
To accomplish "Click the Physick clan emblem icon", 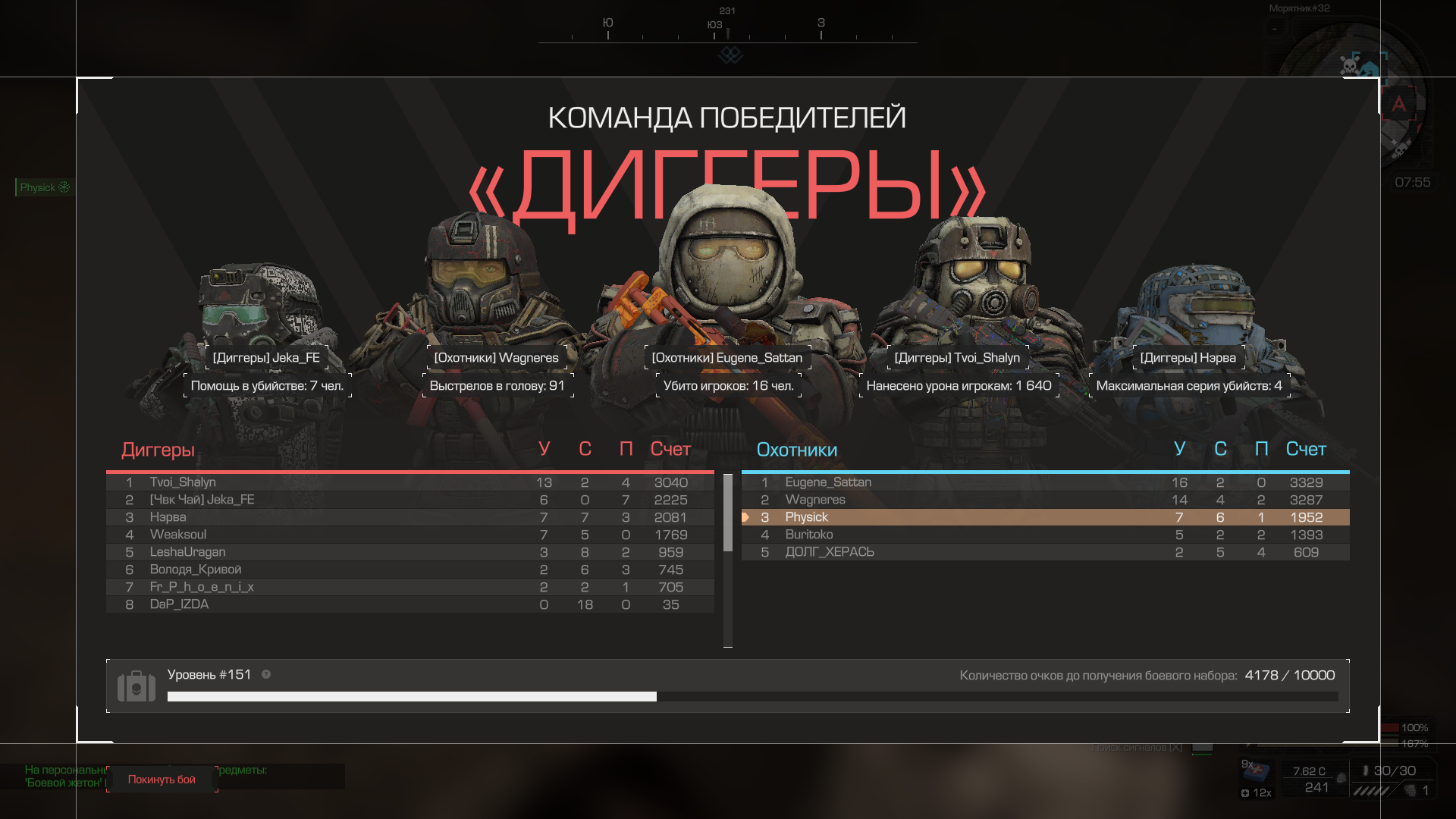I will (x=64, y=187).
